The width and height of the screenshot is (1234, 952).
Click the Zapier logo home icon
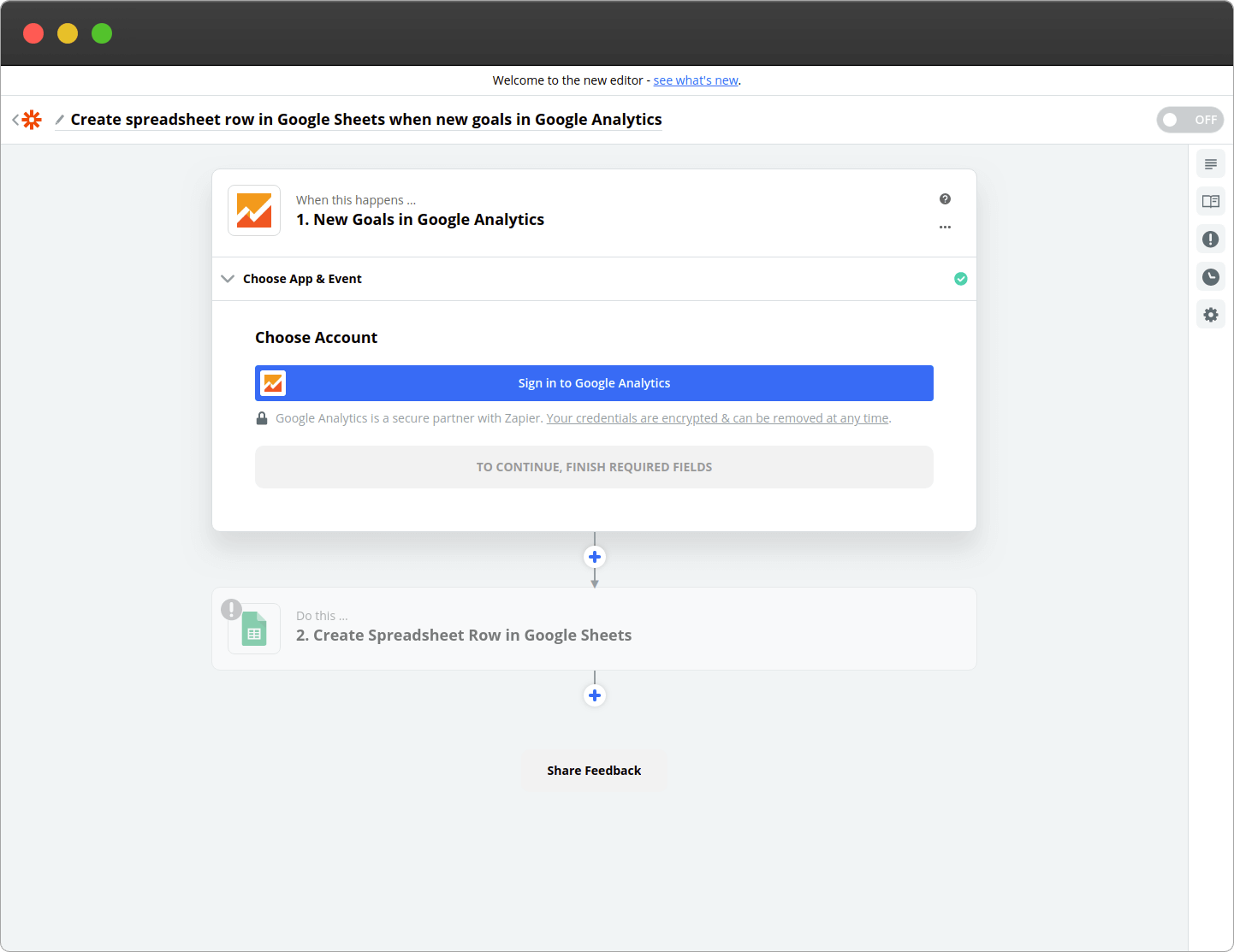point(32,120)
